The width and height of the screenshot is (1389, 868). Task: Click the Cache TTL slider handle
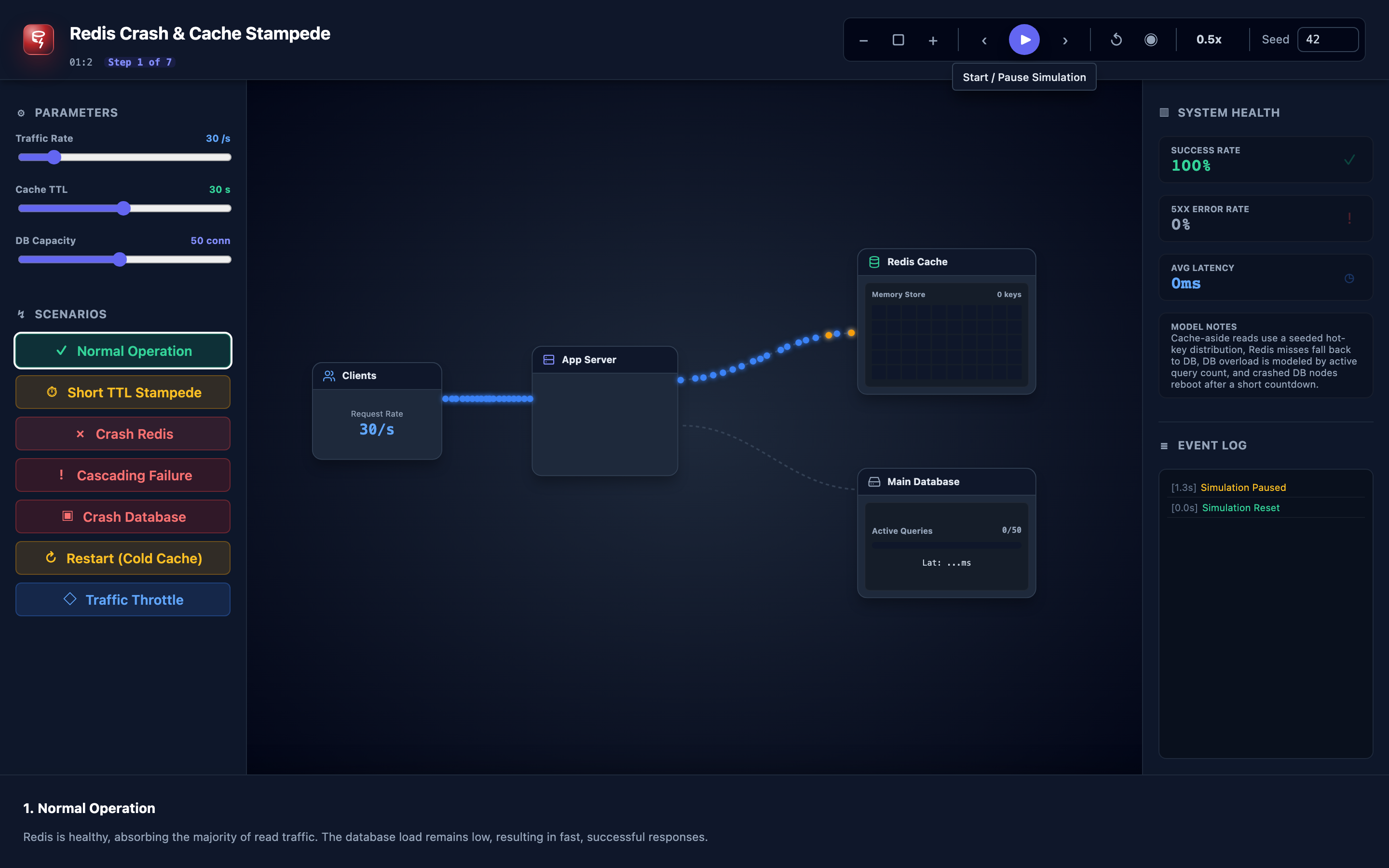123,208
